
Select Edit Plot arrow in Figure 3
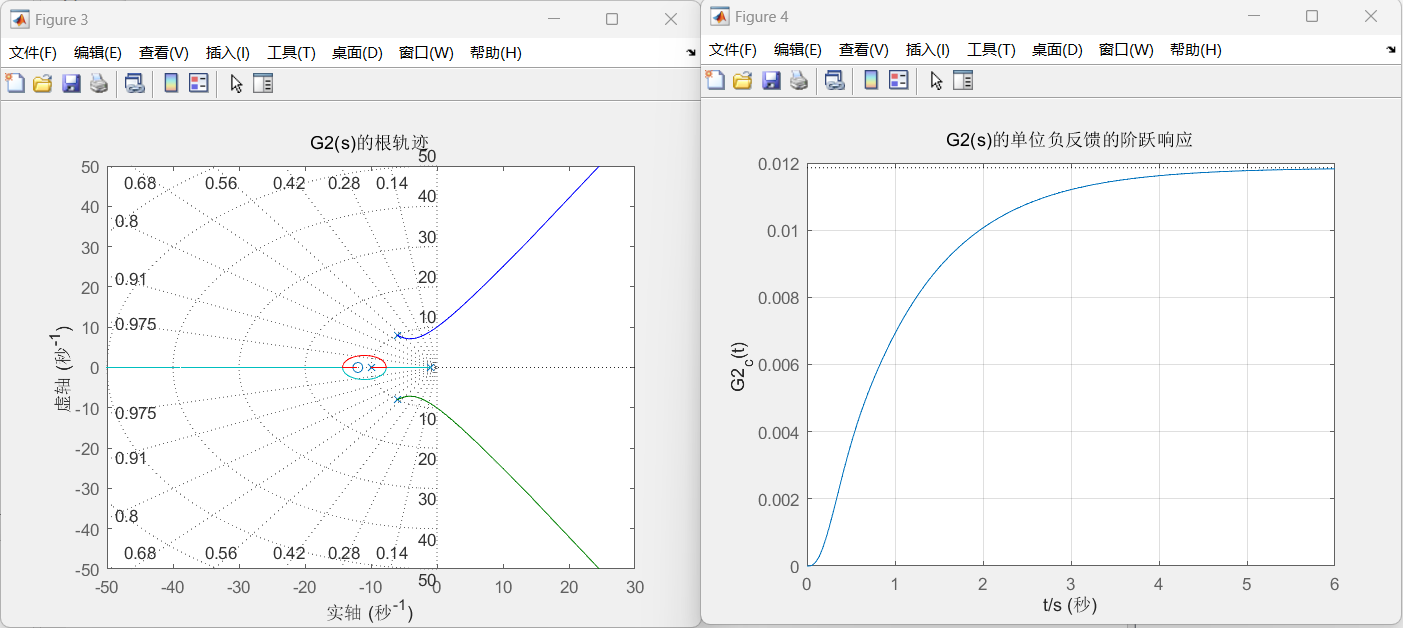236,84
